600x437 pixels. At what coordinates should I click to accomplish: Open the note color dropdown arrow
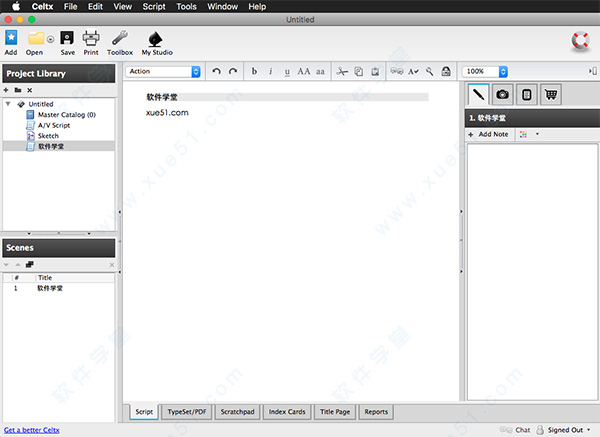click(537, 134)
